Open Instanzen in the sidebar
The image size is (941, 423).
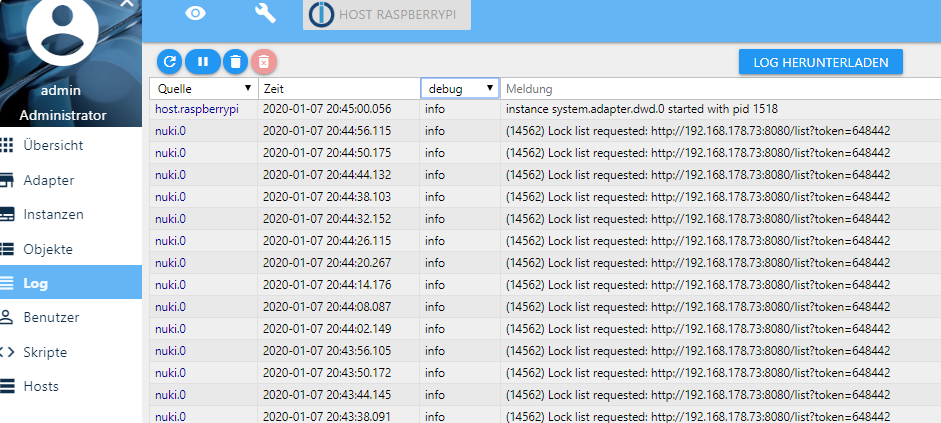71,214
